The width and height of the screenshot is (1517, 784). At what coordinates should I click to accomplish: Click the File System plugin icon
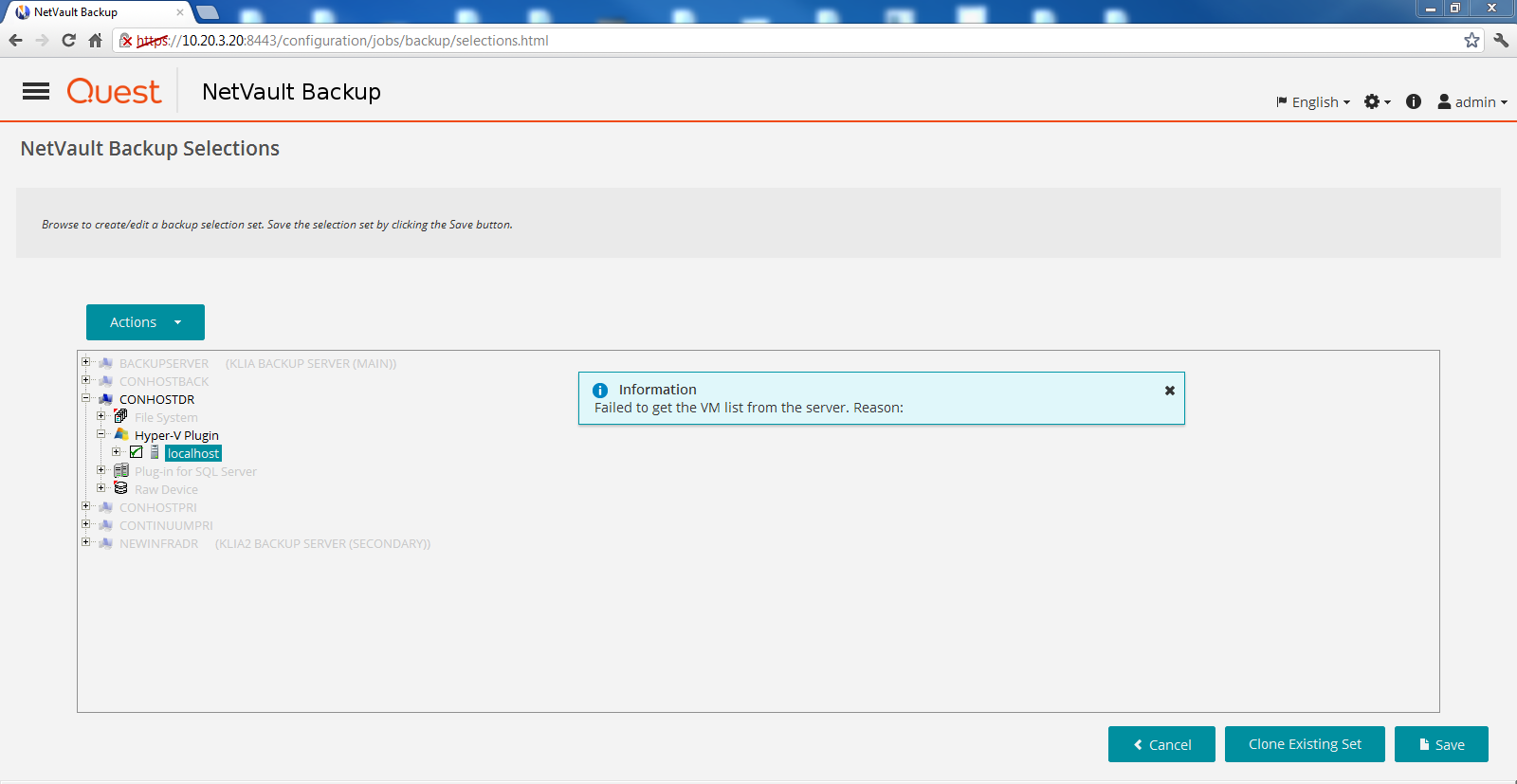coord(120,416)
